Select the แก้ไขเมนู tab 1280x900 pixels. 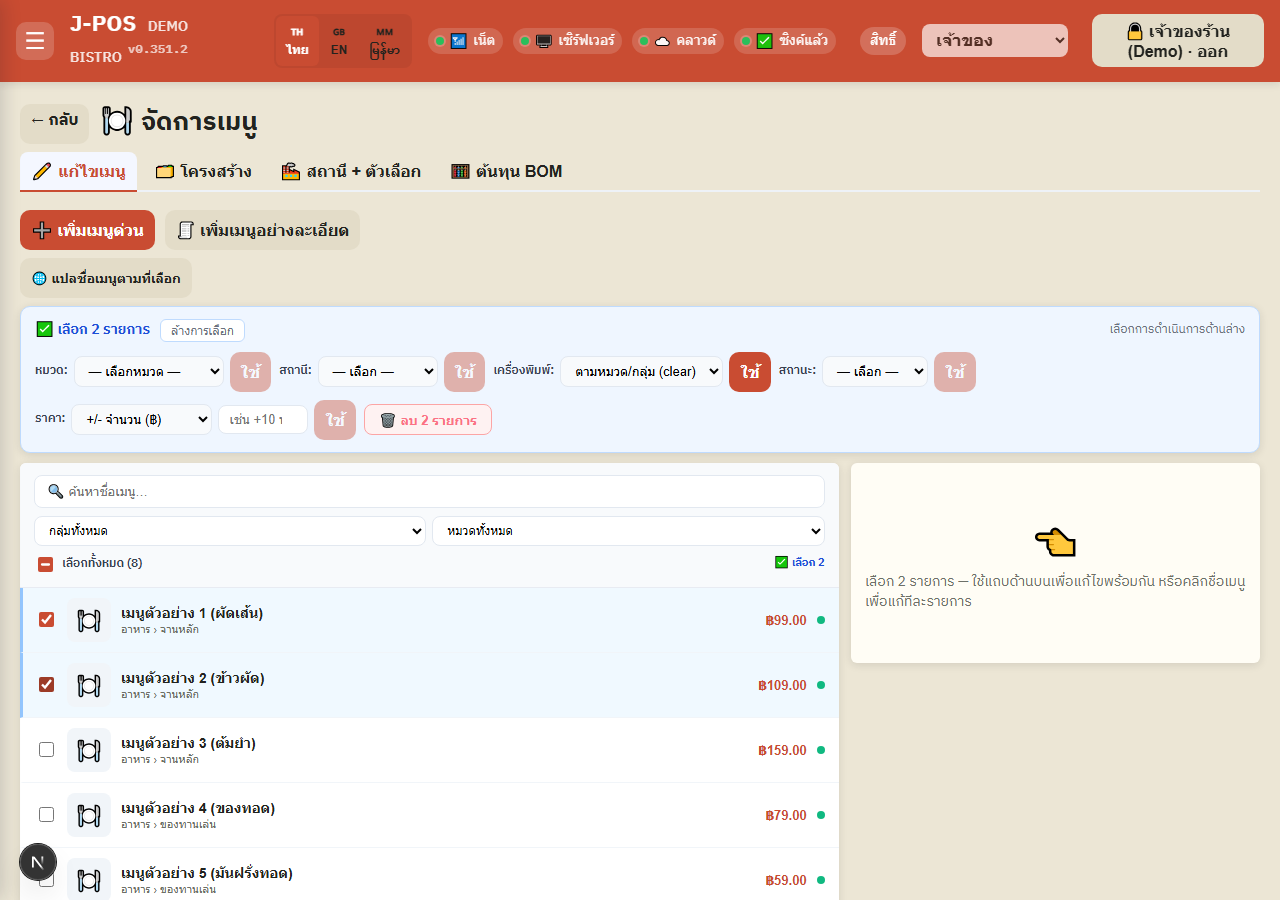(x=78, y=171)
